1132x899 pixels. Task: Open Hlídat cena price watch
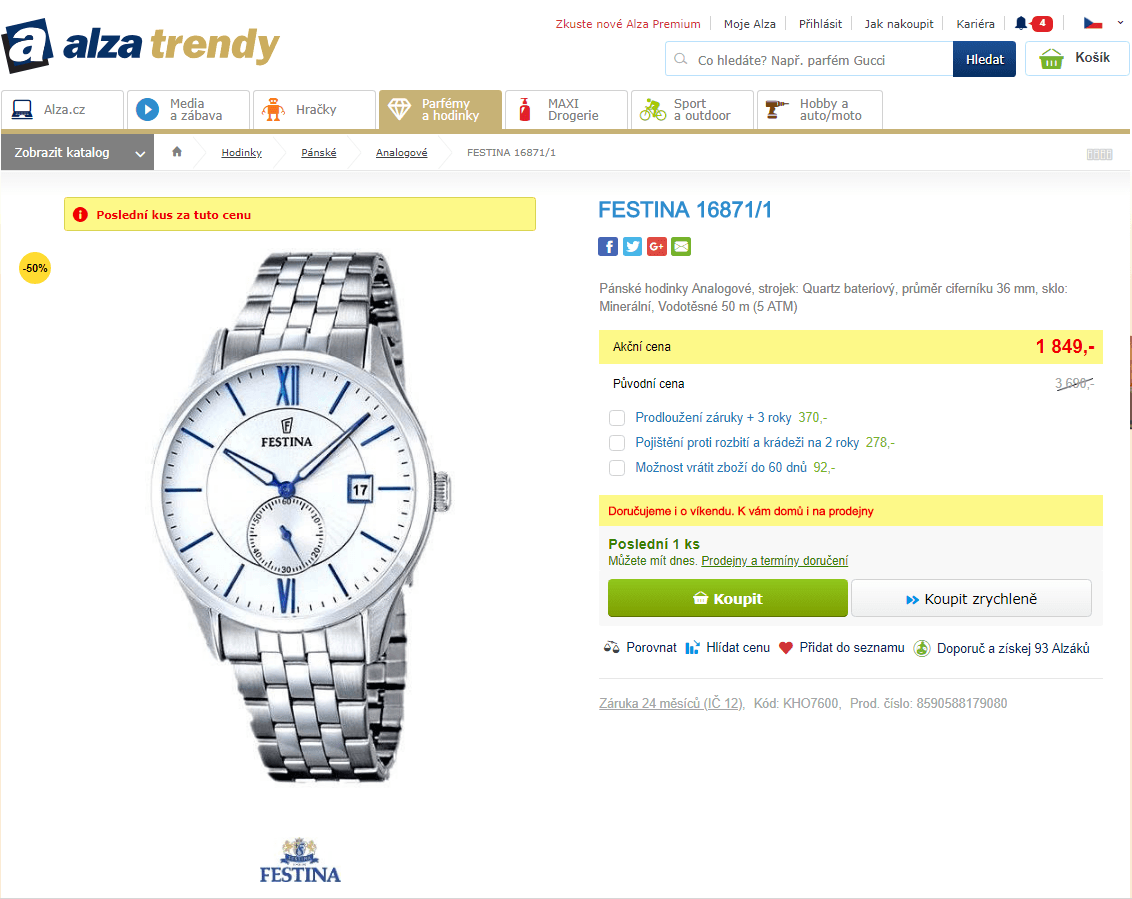click(x=727, y=648)
